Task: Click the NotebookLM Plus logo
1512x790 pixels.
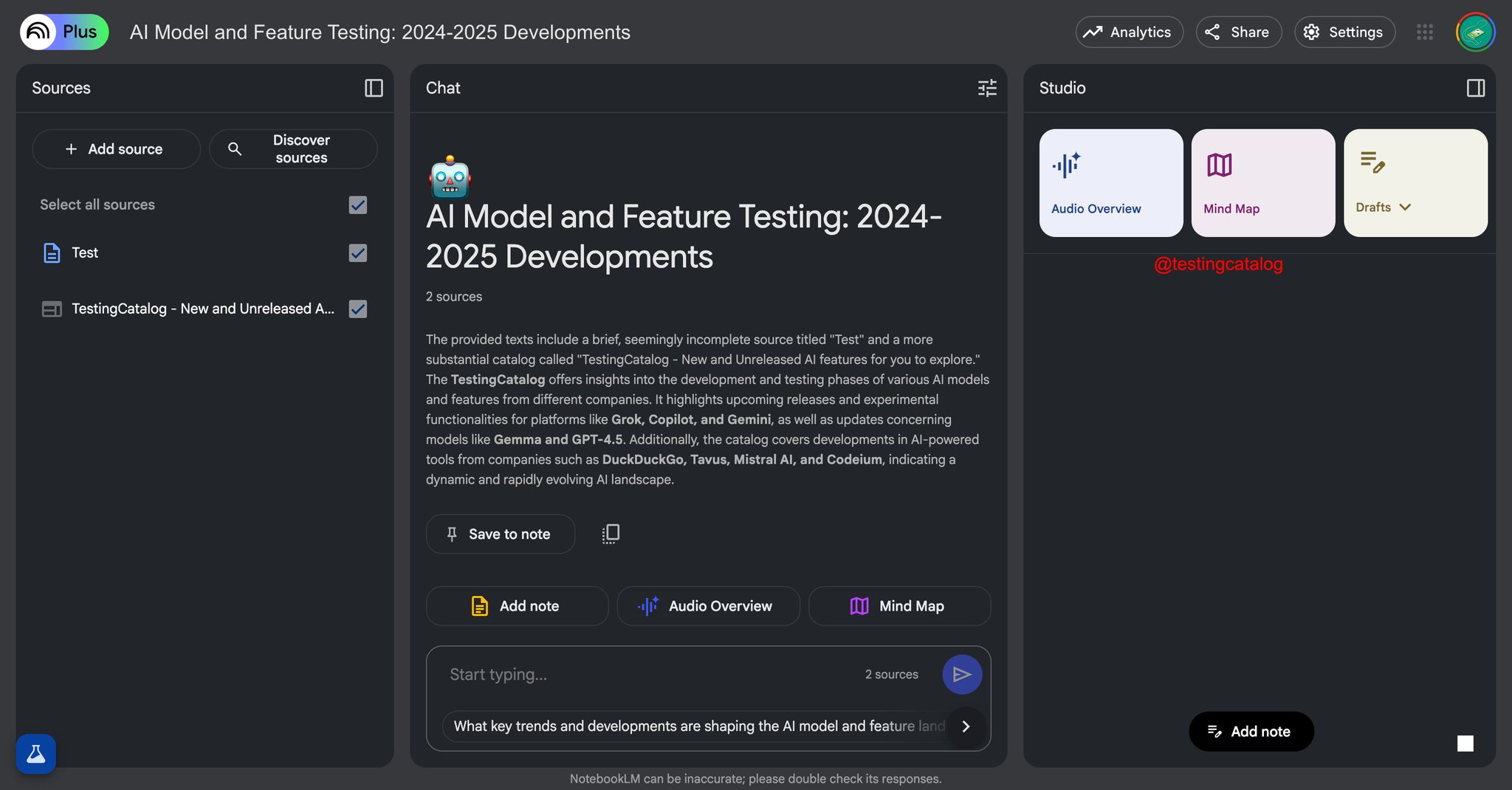Action: click(64, 32)
